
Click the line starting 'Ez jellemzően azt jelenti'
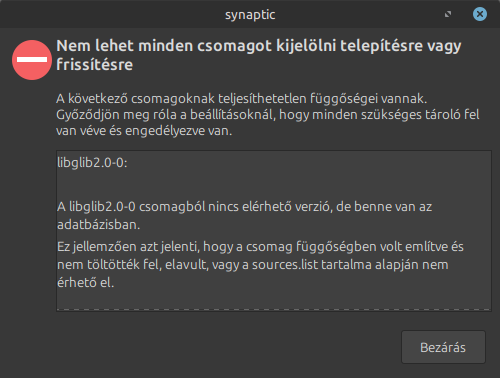[x=260, y=247]
